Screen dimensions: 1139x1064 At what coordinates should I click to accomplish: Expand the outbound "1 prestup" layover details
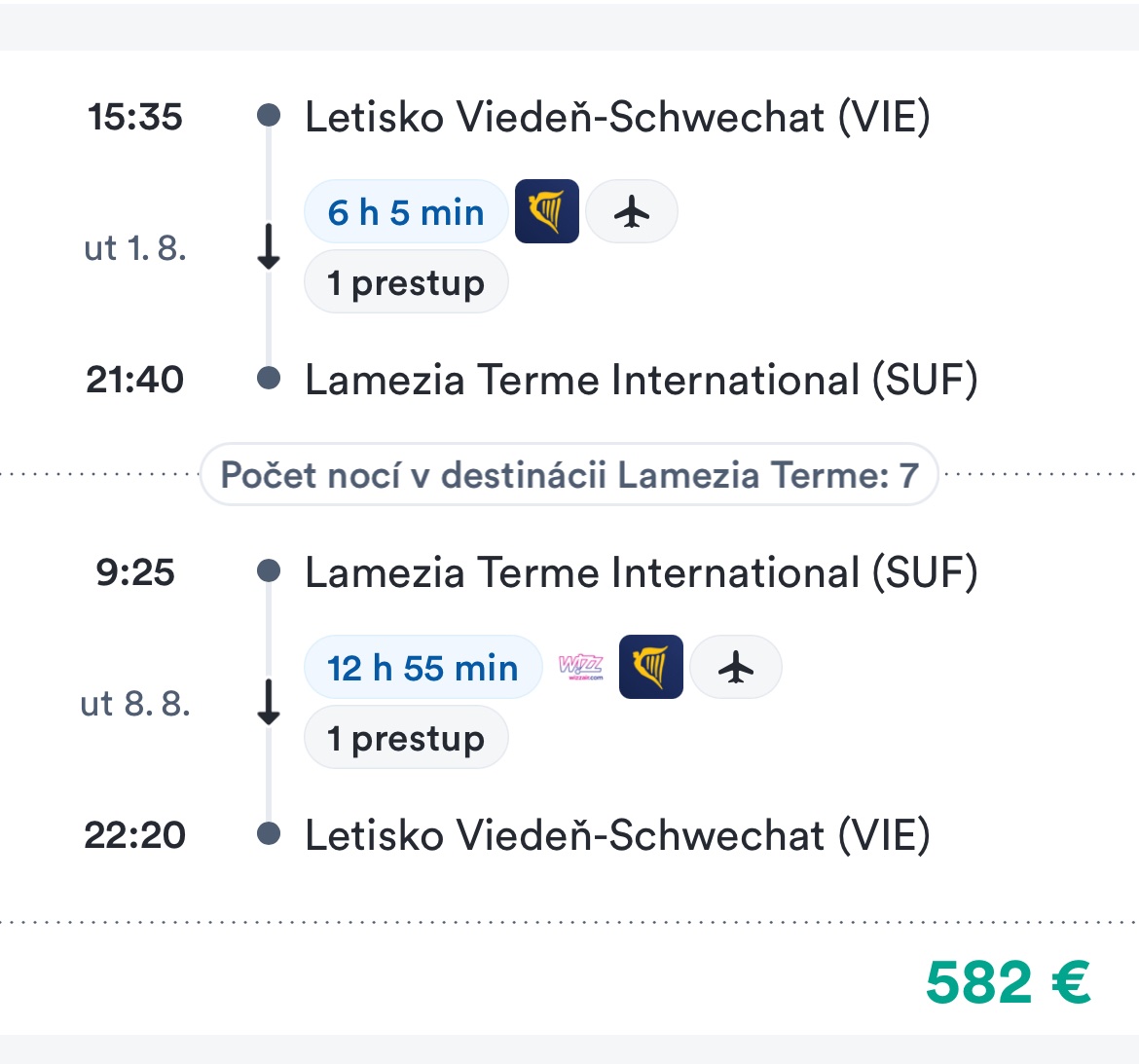tap(406, 282)
